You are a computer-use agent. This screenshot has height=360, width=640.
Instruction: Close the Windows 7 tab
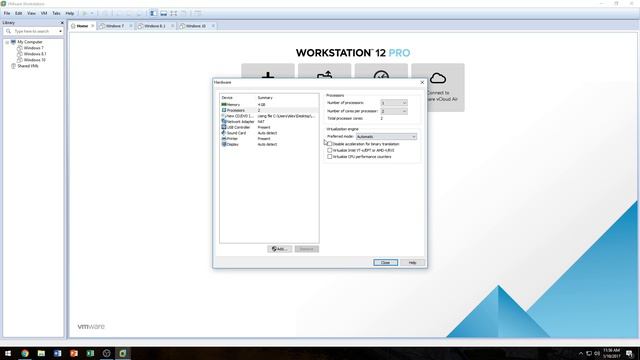click(x=131, y=26)
